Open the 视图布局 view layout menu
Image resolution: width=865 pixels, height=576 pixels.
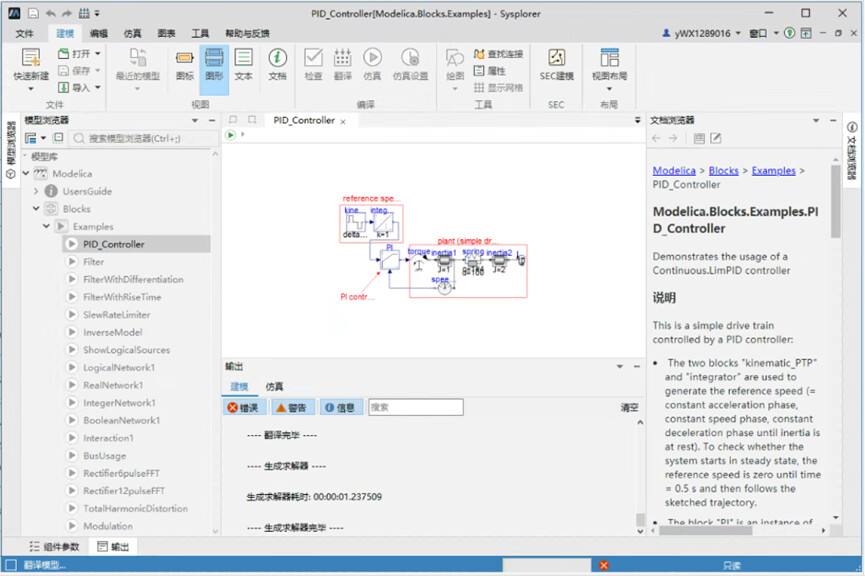coord(609,67)
